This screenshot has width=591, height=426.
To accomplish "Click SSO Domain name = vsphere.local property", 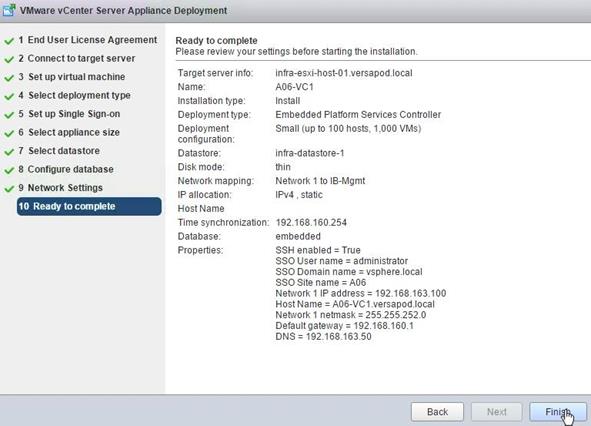I will click(x=349, y=272).
